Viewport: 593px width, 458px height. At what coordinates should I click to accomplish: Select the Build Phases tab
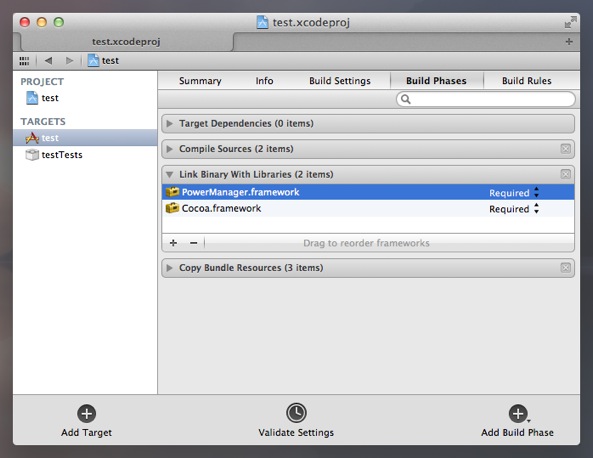click(x=436, y=81)
